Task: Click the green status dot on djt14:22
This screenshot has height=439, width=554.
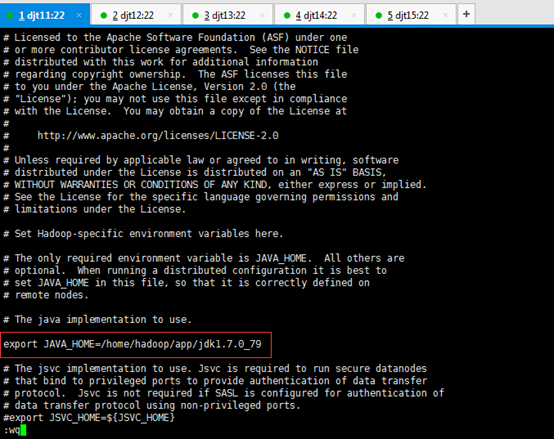Action: (x=287, y=15)
